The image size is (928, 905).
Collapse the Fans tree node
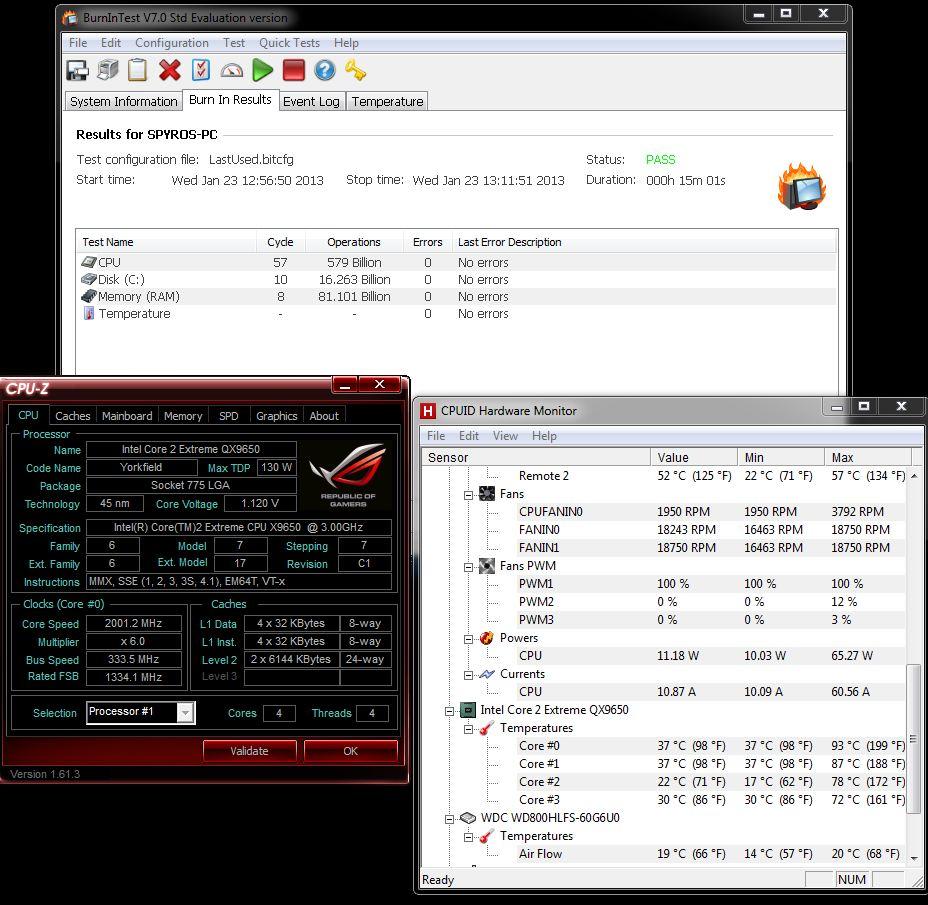click(x=468, y=495)
